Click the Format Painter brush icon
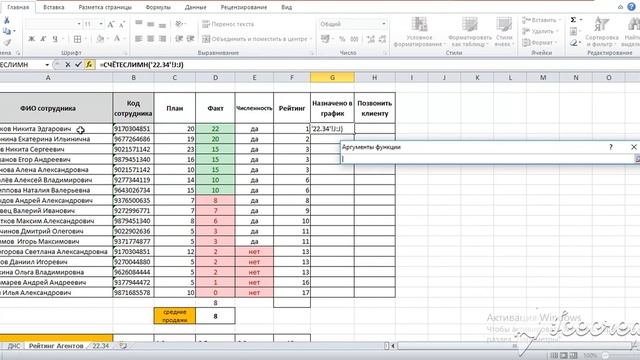 (x=7, y=42)
